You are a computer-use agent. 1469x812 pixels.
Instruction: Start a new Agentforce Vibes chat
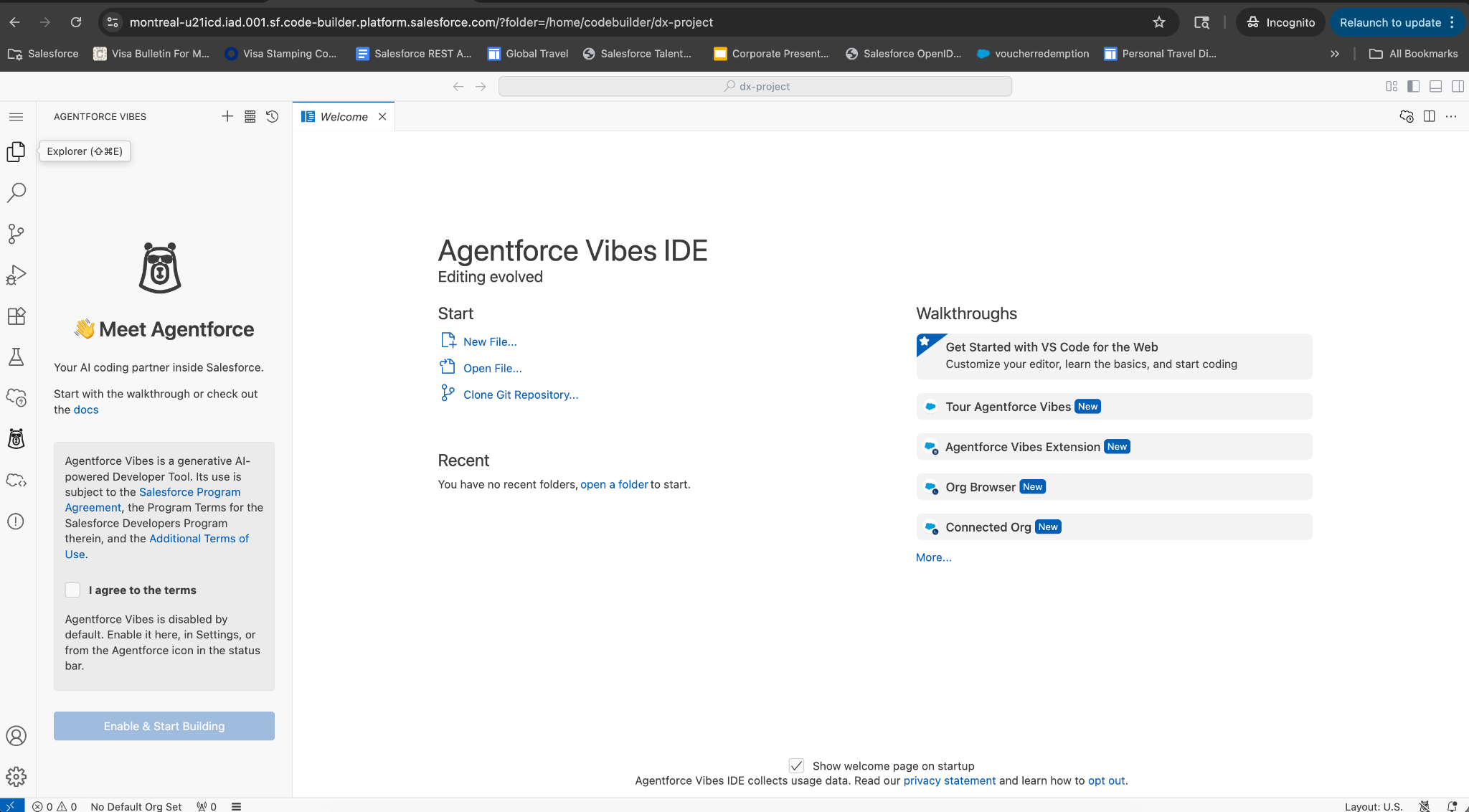pos(227,116)
